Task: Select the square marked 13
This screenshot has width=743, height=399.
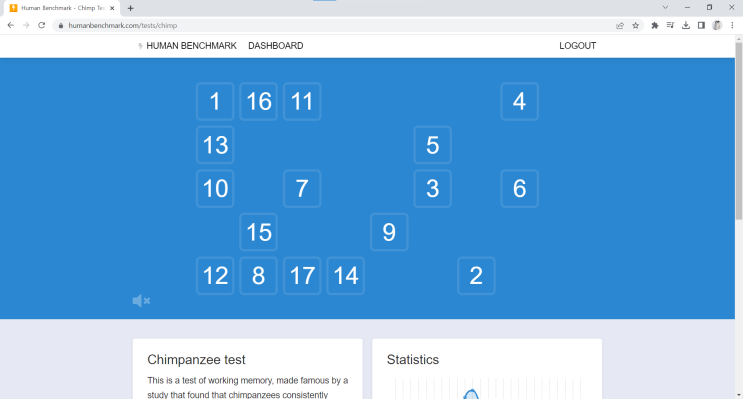Action: (215, 145)
